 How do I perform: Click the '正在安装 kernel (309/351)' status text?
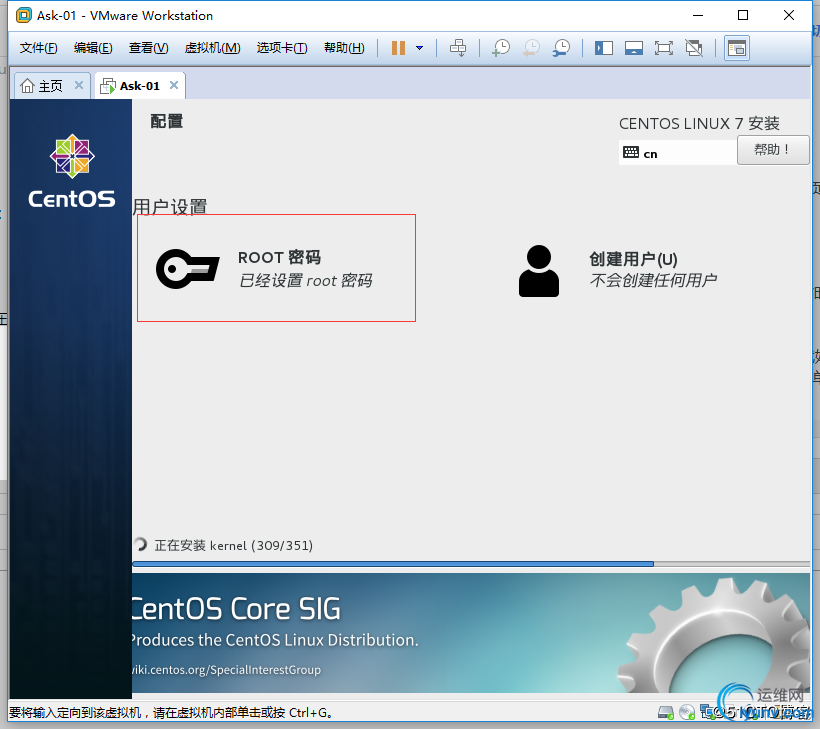pos(233,545)
